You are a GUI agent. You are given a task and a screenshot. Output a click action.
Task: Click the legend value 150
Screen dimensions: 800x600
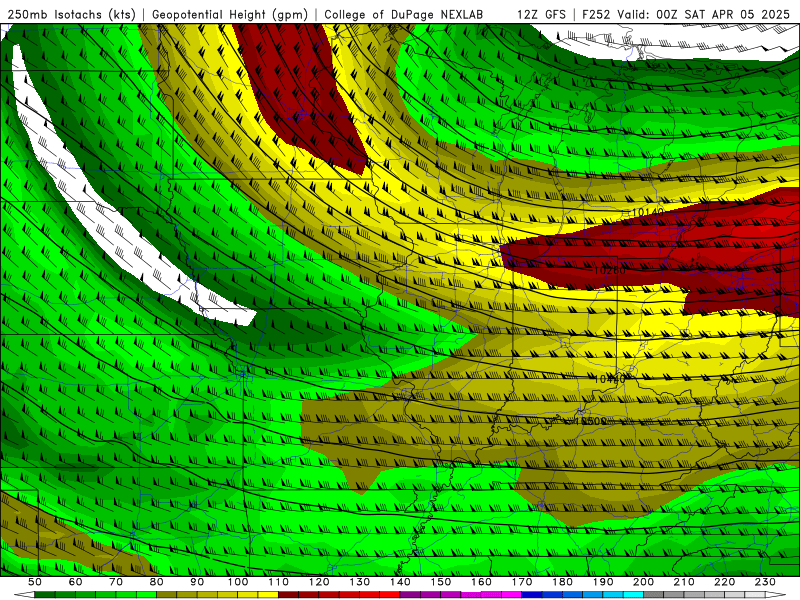[440, 582]
